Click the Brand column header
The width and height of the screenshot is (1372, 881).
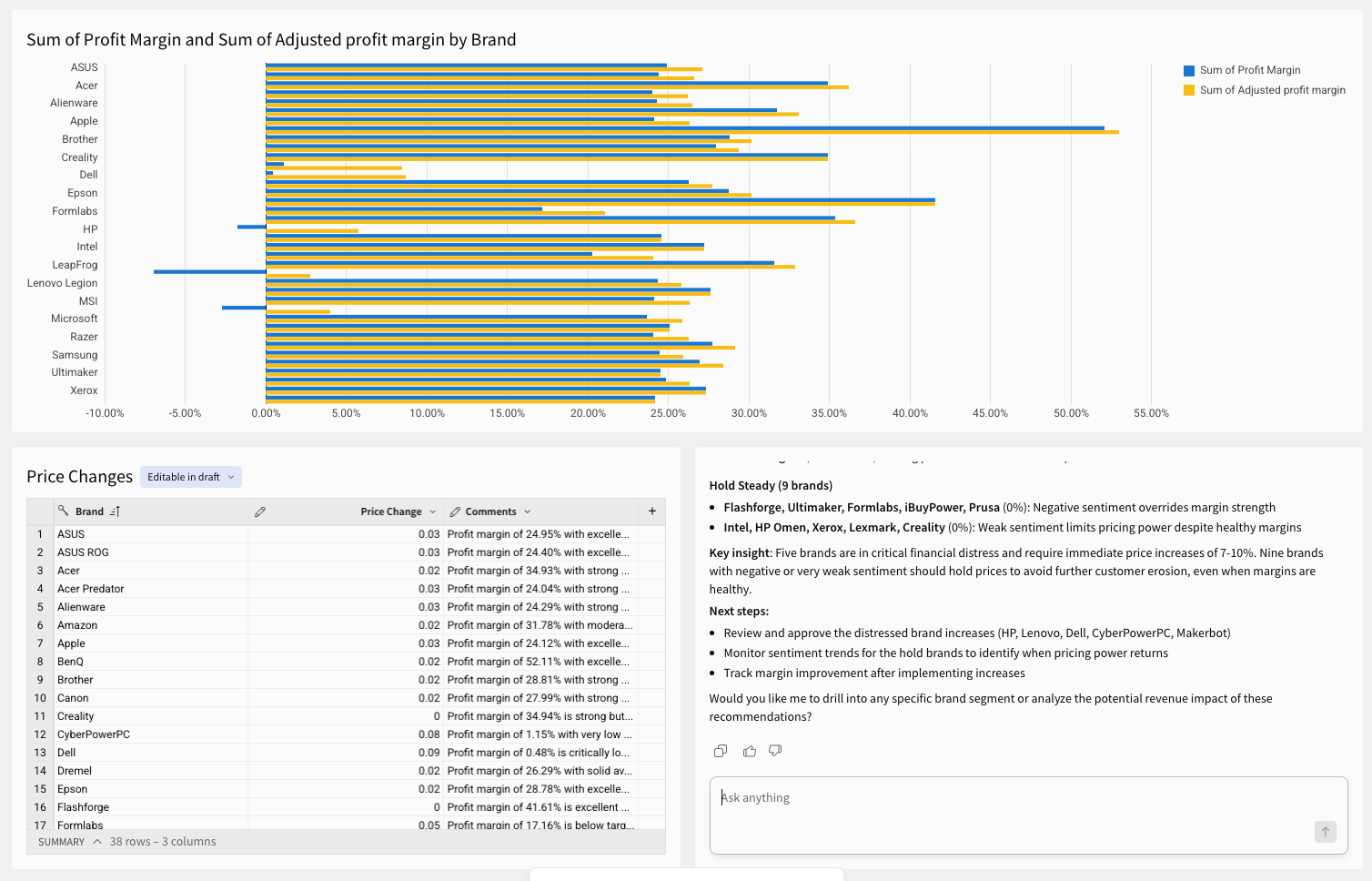tap(89, 511)
